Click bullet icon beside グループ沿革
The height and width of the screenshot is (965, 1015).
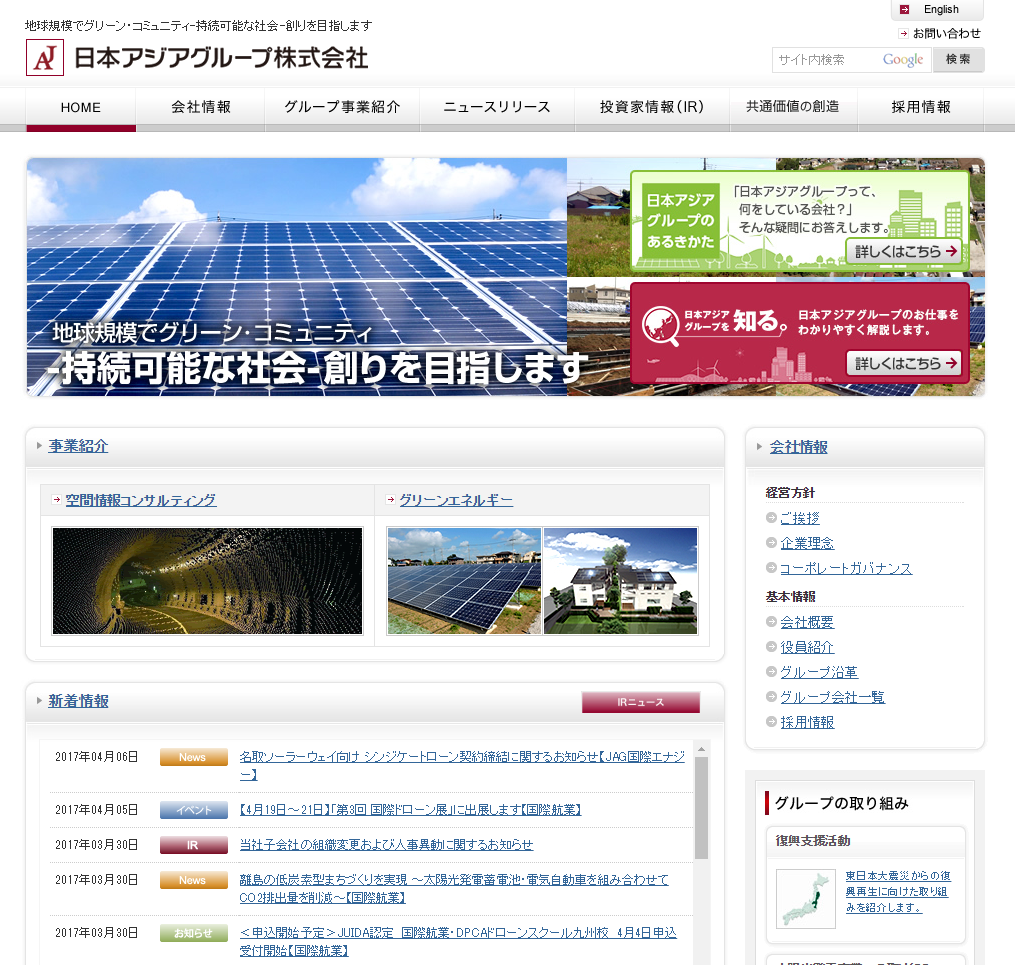pos(771,672)
